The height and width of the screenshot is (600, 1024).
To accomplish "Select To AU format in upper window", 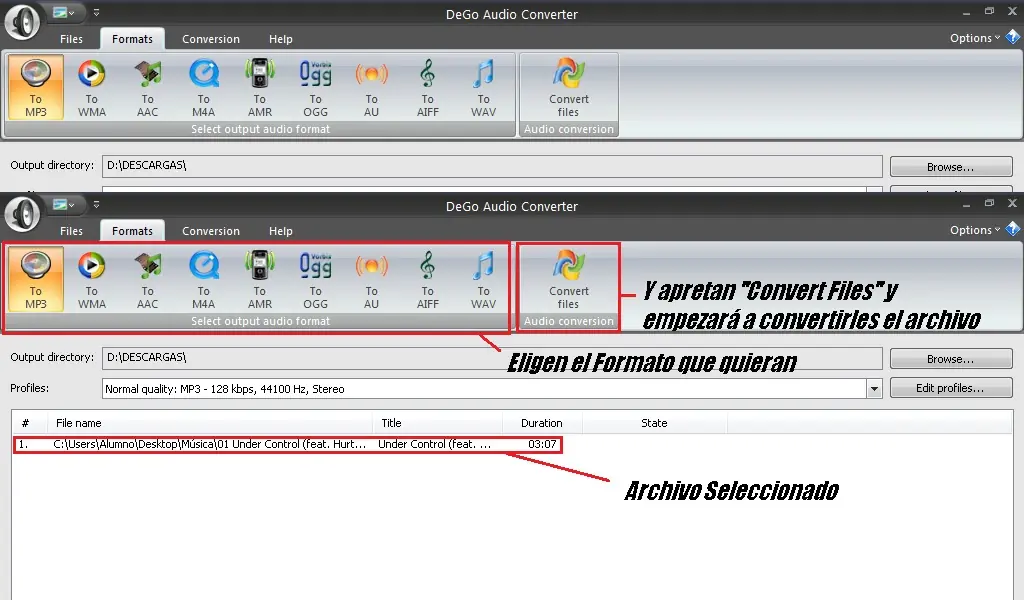I will (x=372, y=87).
